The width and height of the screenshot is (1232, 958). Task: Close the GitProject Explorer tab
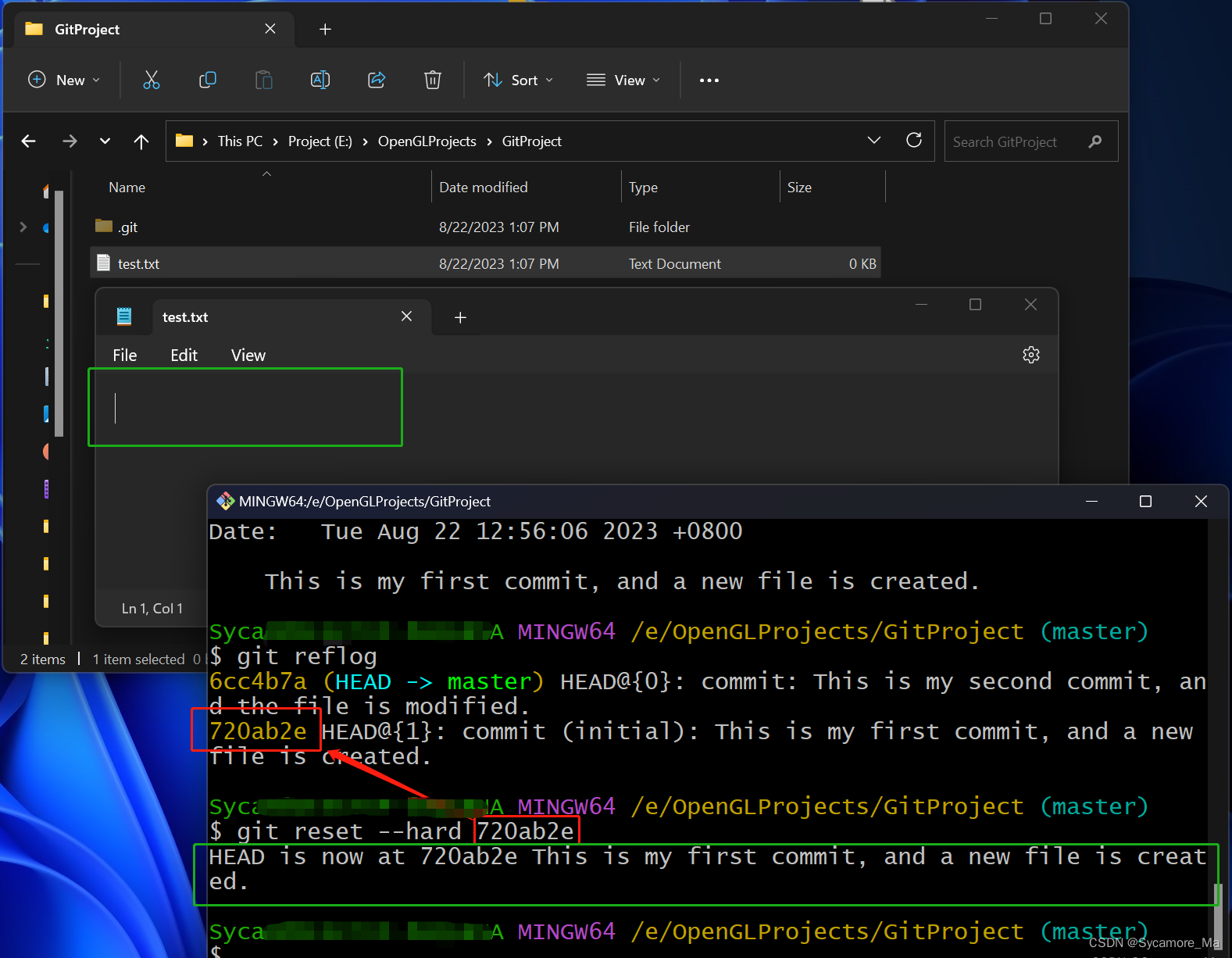click(x=270, y=29)
